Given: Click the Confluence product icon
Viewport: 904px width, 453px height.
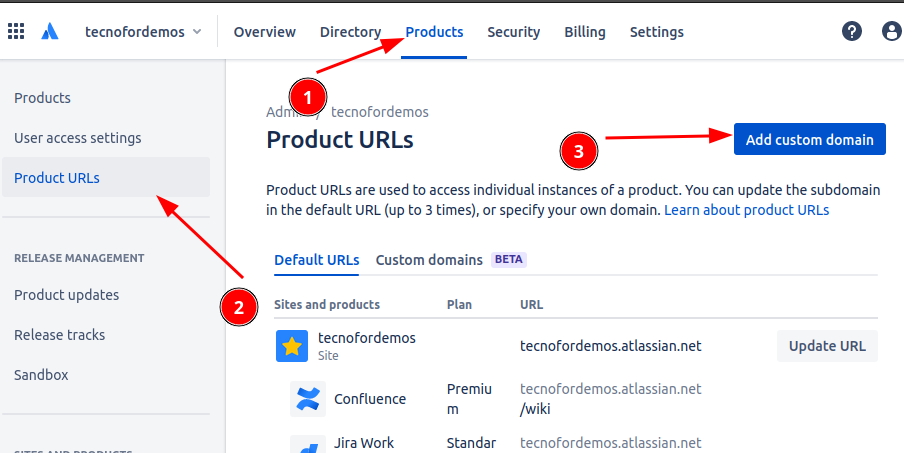Looking at the screenshot, I should click(306, 398).
